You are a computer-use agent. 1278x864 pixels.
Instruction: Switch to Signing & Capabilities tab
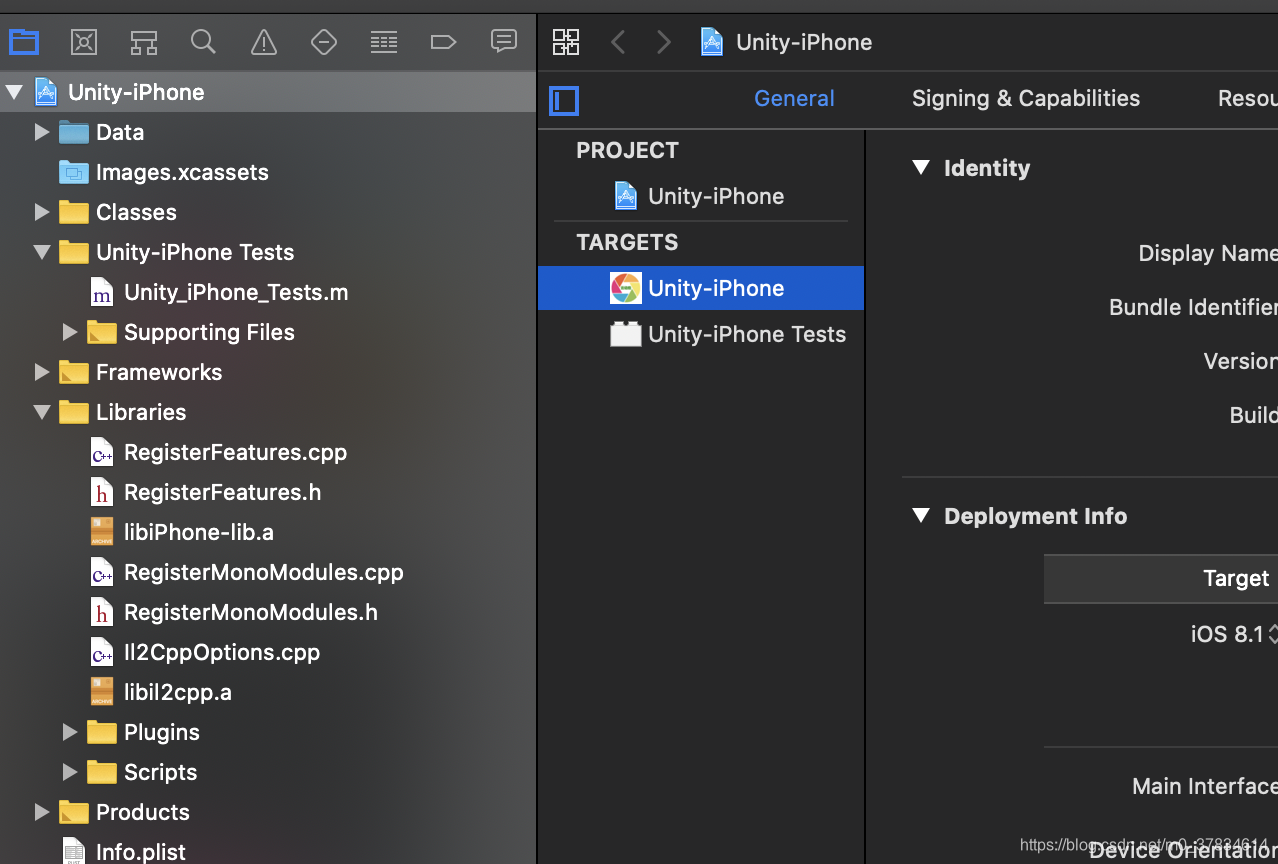coord(1026,98)
